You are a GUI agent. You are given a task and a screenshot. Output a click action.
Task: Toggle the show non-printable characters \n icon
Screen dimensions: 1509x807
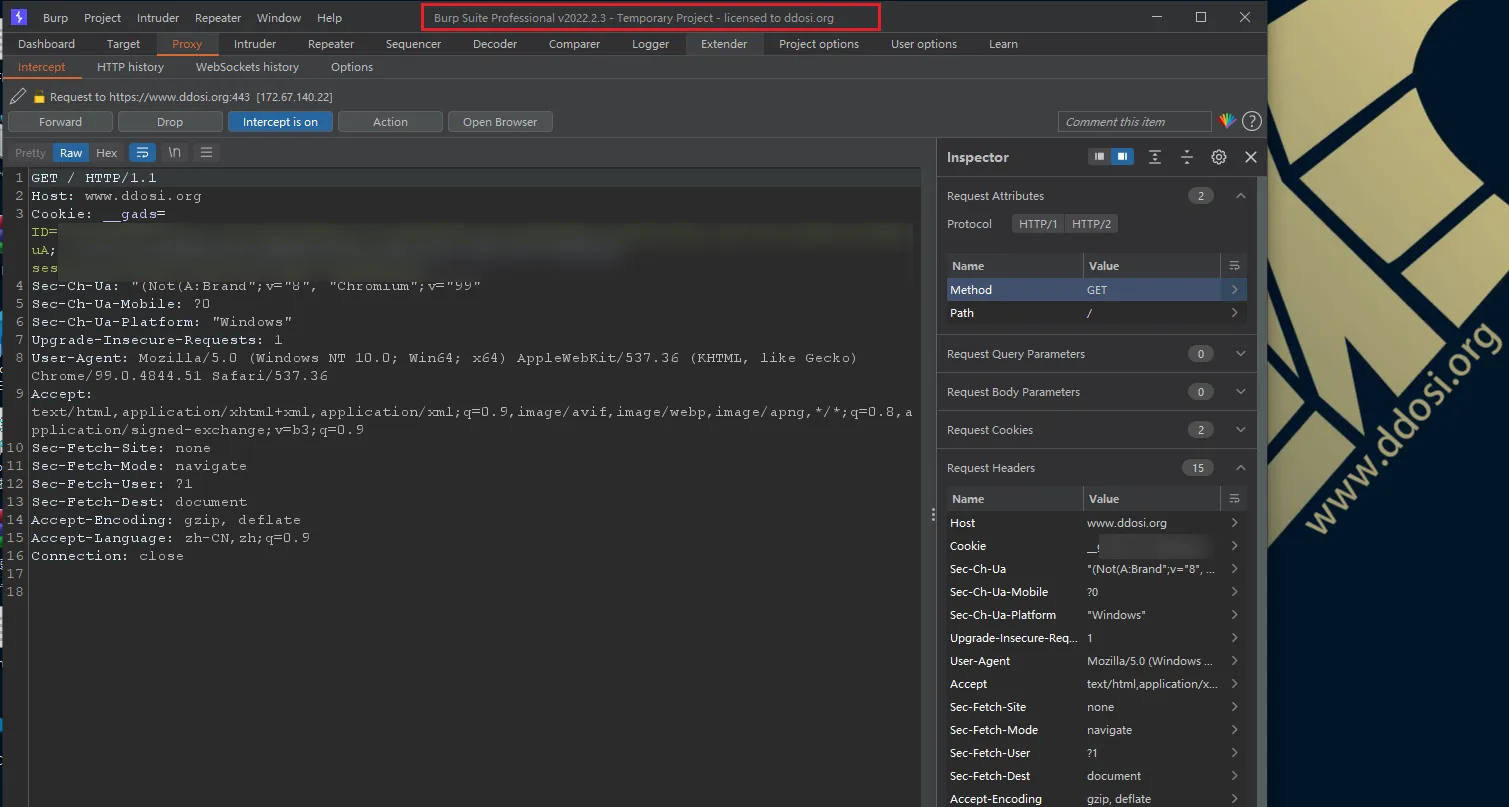175,153
